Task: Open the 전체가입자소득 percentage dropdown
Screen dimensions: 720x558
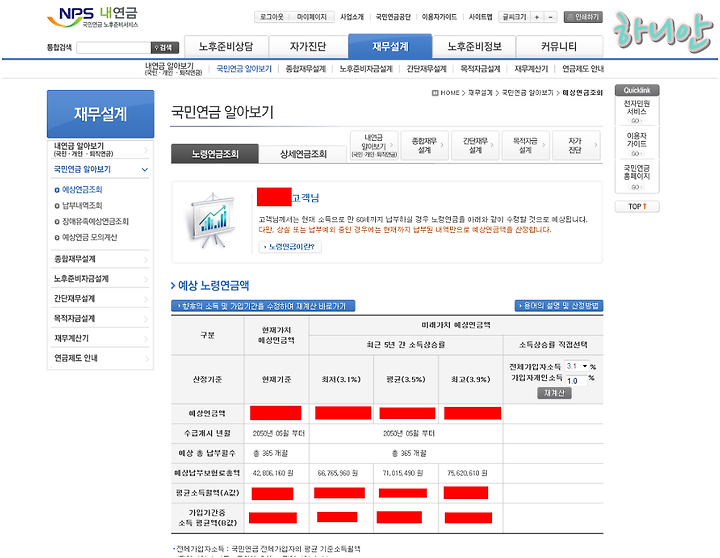Action: tap(577, 366)
